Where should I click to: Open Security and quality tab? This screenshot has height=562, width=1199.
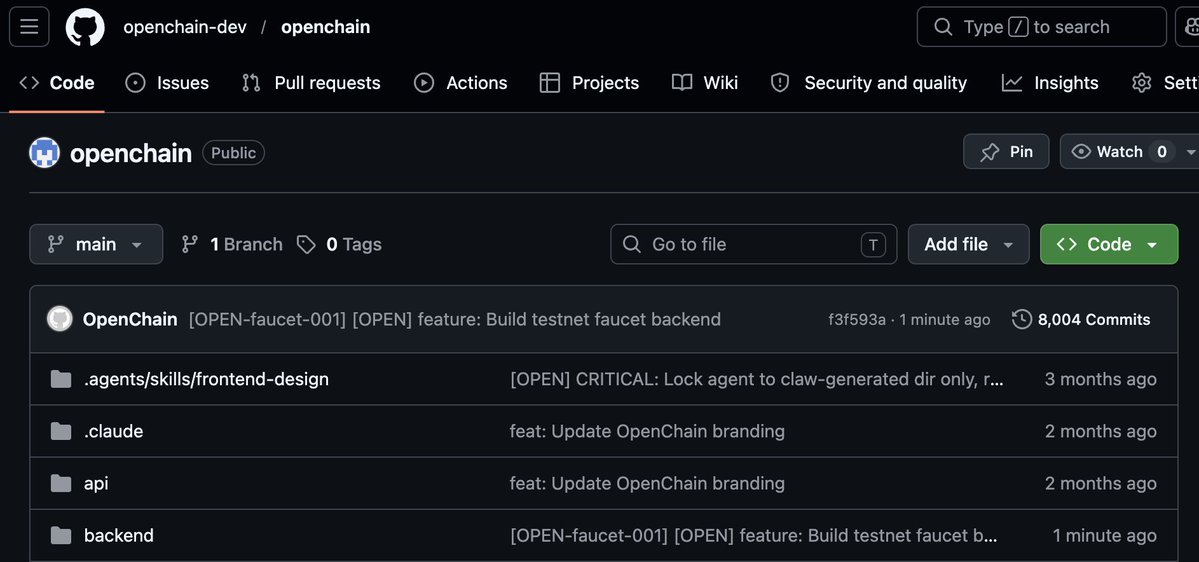[869, 83]
